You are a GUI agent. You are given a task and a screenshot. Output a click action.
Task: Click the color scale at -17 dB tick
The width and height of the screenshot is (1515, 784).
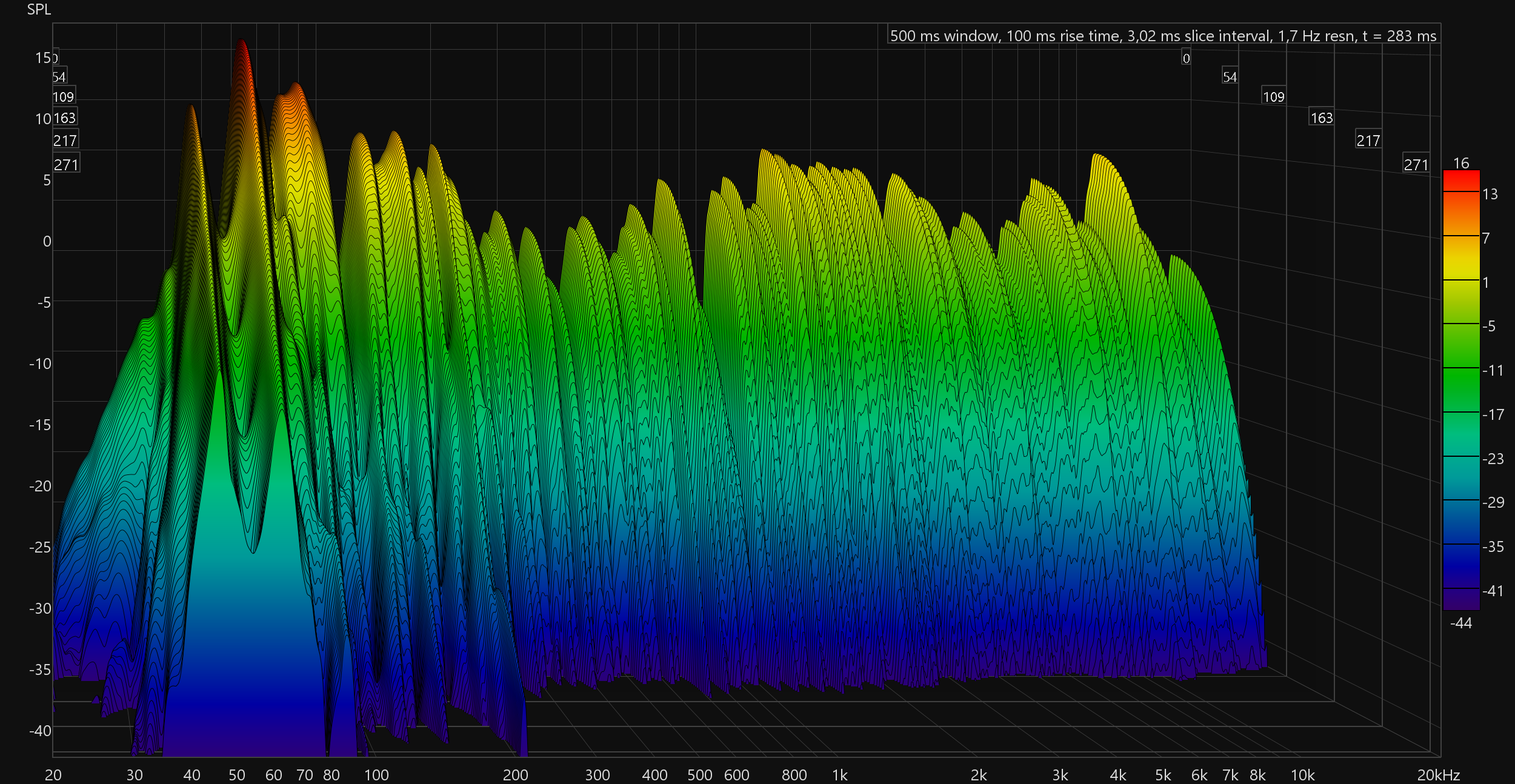pyautogui.click(x=1461, y=412)
